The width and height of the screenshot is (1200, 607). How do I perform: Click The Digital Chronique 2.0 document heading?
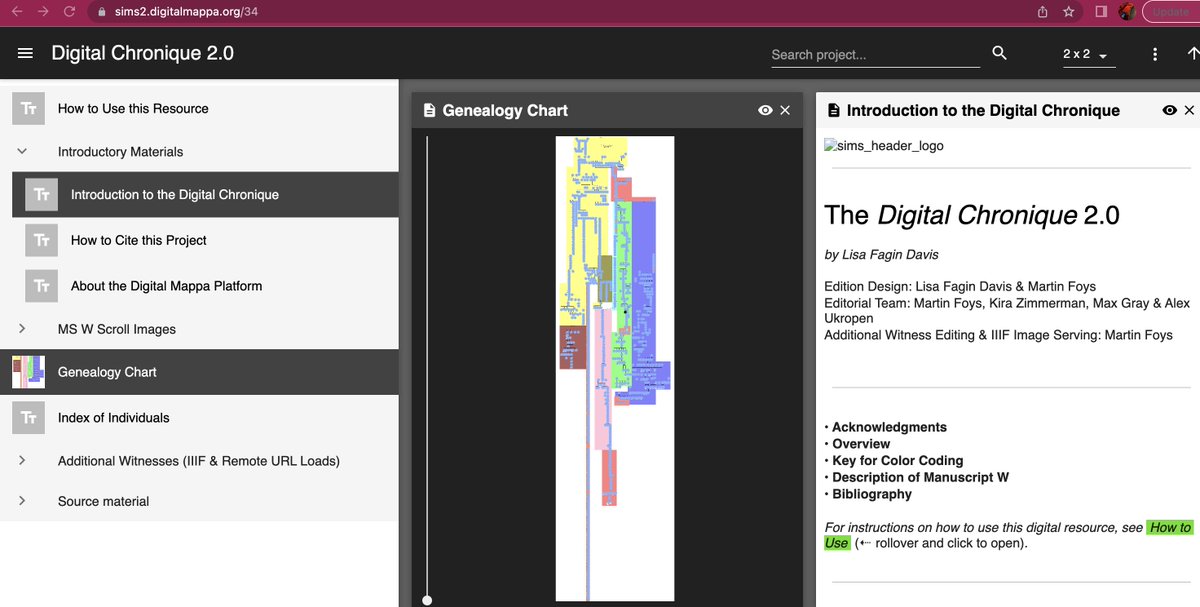(x=972, y=215)
